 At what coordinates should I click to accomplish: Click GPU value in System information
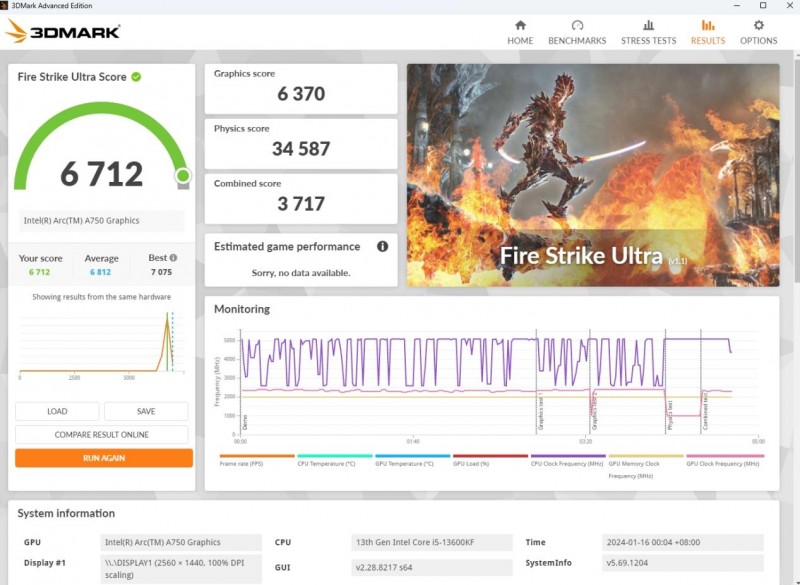(181, 542)
